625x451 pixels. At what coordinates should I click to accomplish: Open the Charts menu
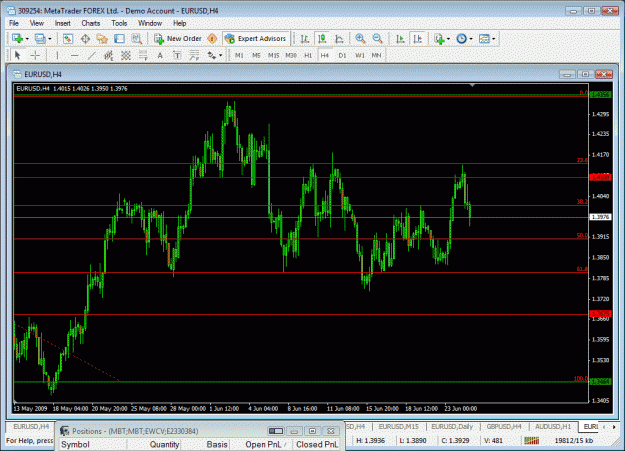(90, 23)
